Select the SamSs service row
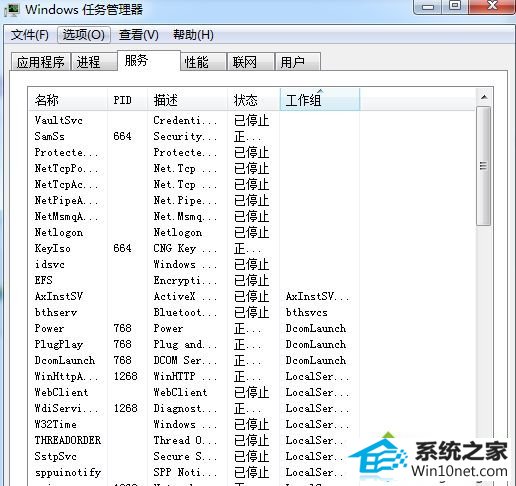516x486 pixels. (x=252, y=136)
